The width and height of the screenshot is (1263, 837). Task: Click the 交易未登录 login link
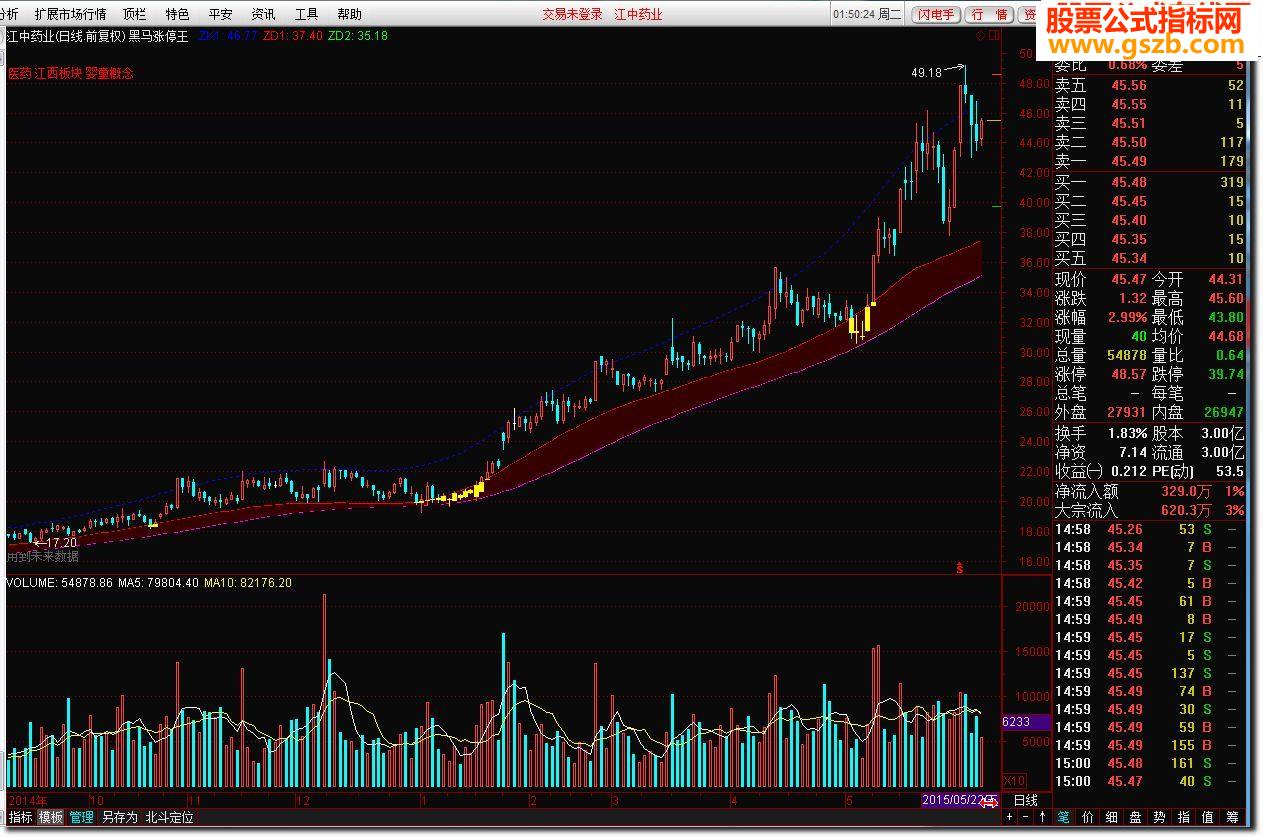tap(572, 14)
